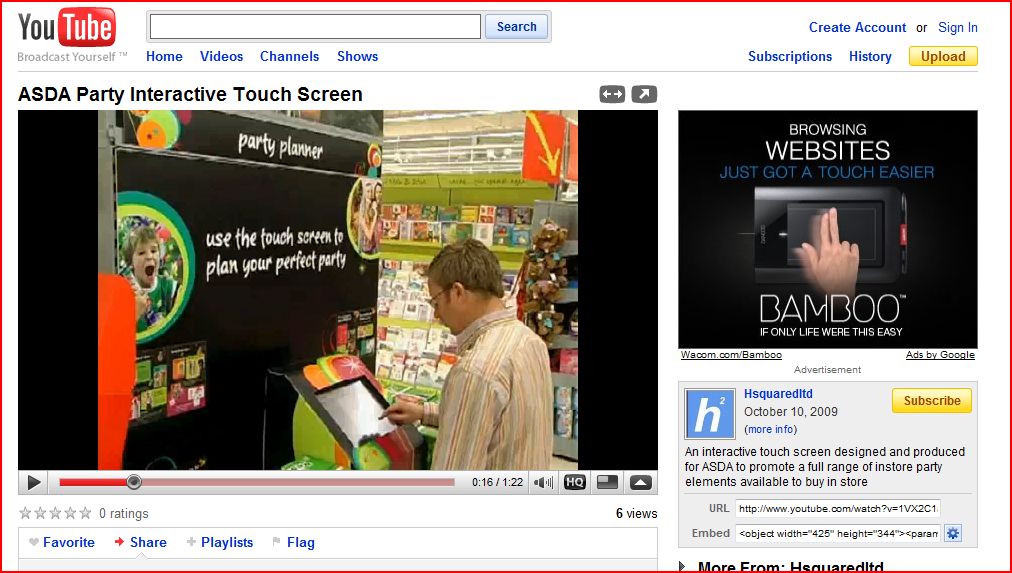Click the YouTube logo

[x=67, y=27]
